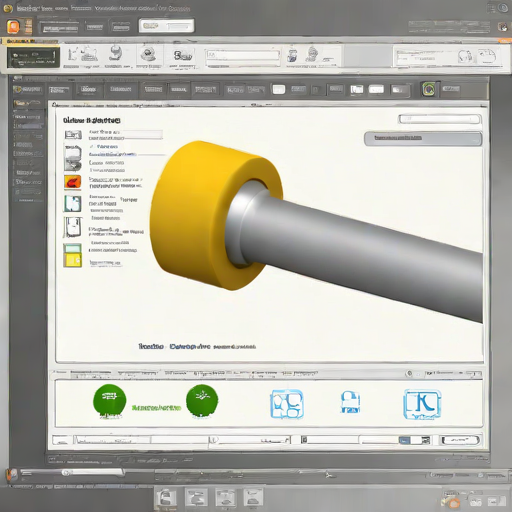The width and height of the screenshot is (512, 512).
Task: Toggle the white highlighted button in dark toolbar
Action: [279, 89]
